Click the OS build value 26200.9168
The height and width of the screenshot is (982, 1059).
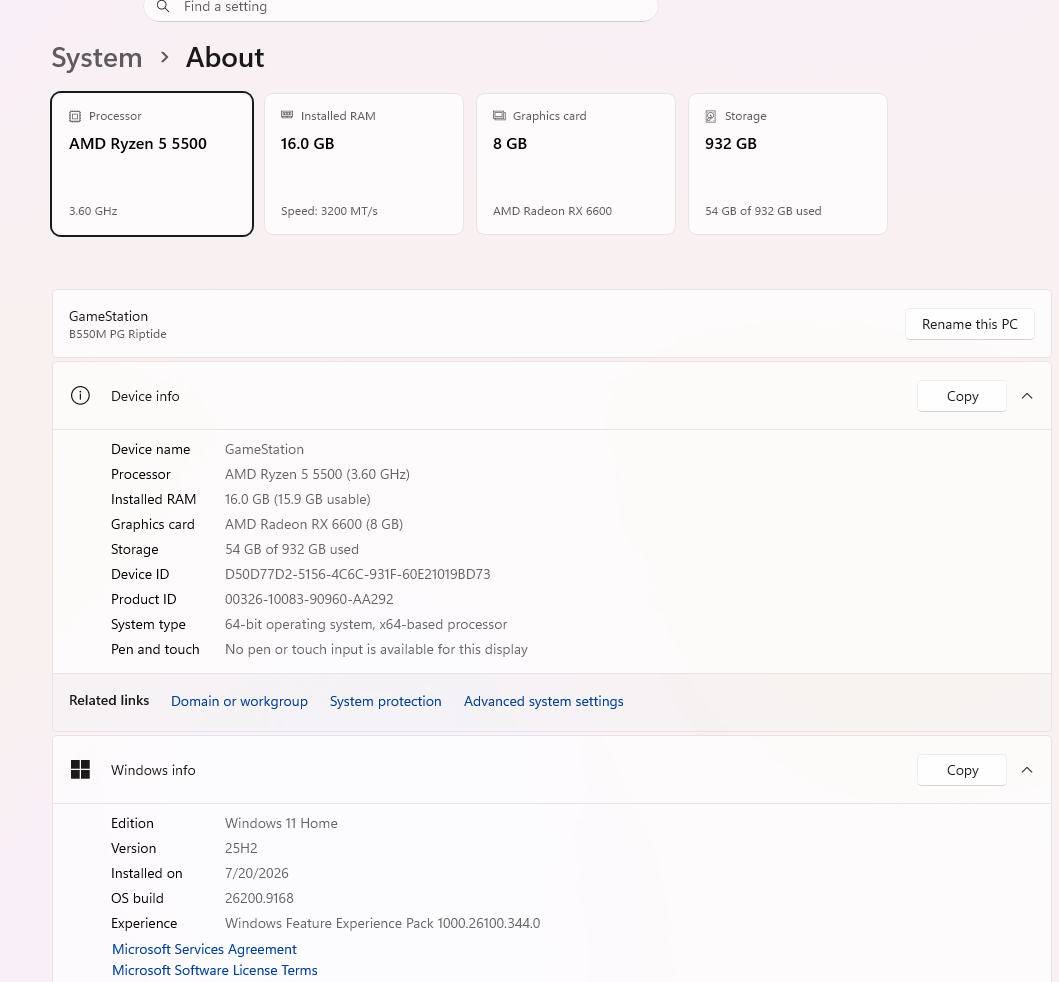pyautogui.click(x=259, y=898)
